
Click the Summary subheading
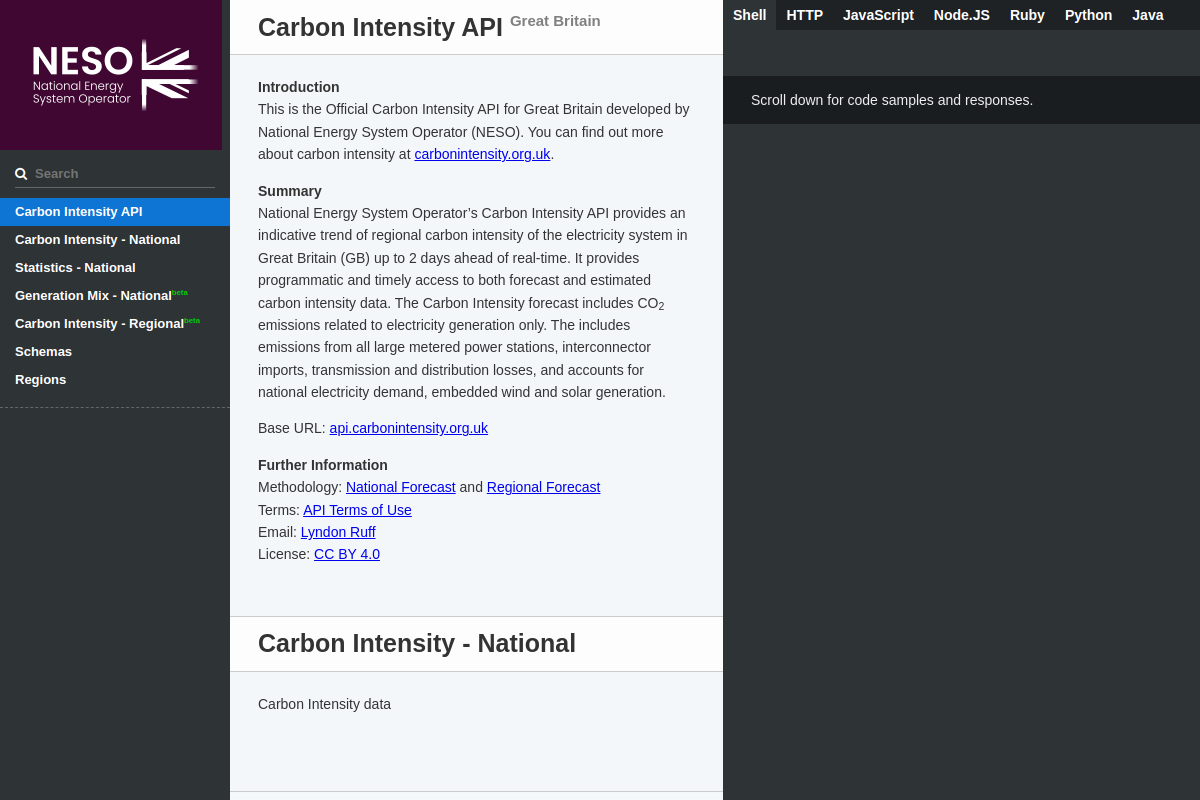click(x=290, y=191)
